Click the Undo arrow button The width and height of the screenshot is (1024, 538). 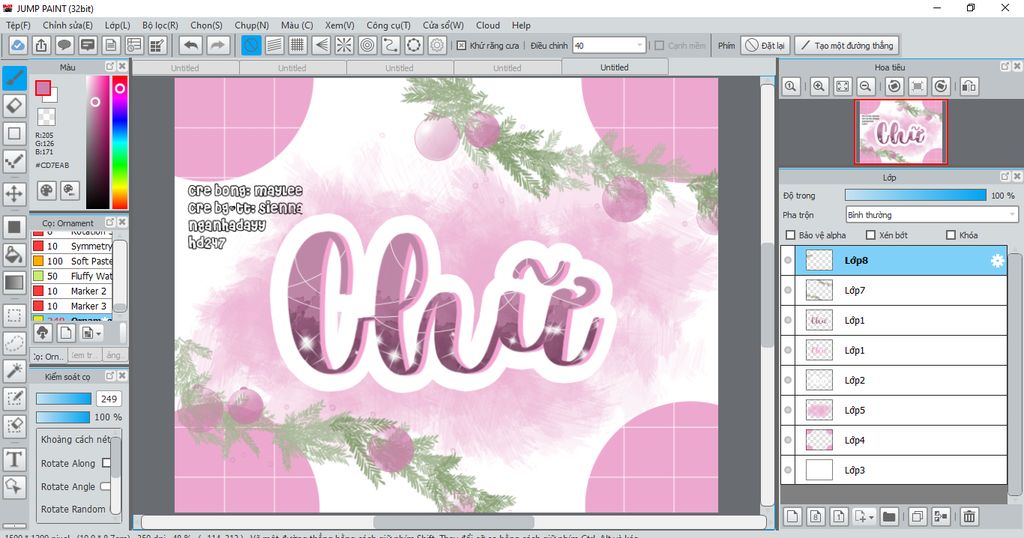pos(191,46)
